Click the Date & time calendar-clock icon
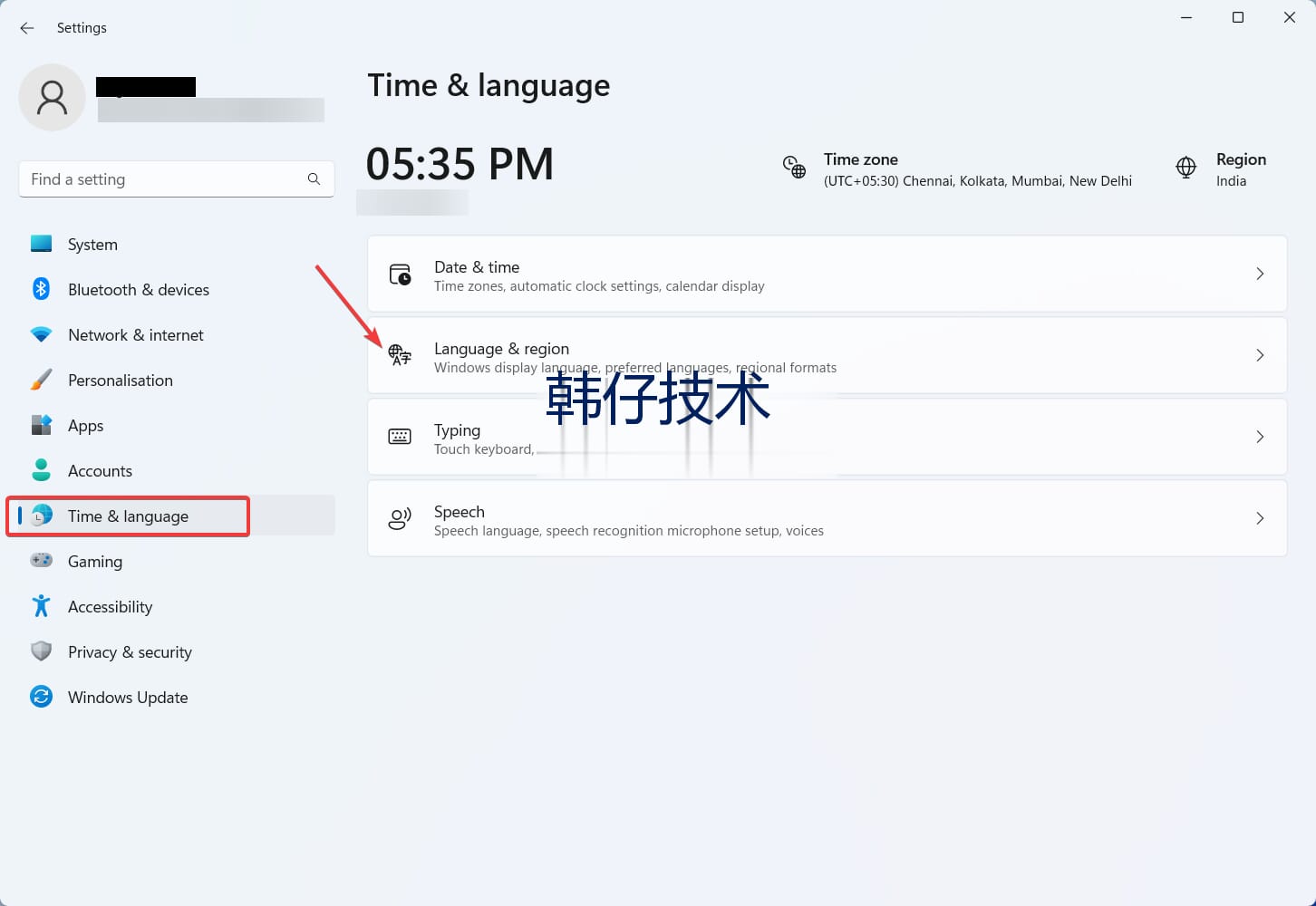 click(x=400, y=274)
